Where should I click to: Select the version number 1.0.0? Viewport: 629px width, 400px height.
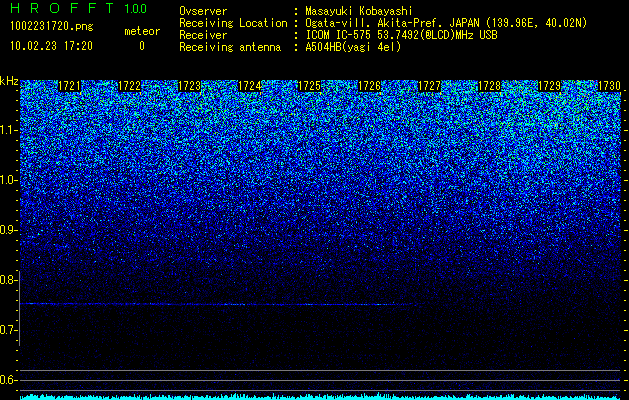[136, 9]
